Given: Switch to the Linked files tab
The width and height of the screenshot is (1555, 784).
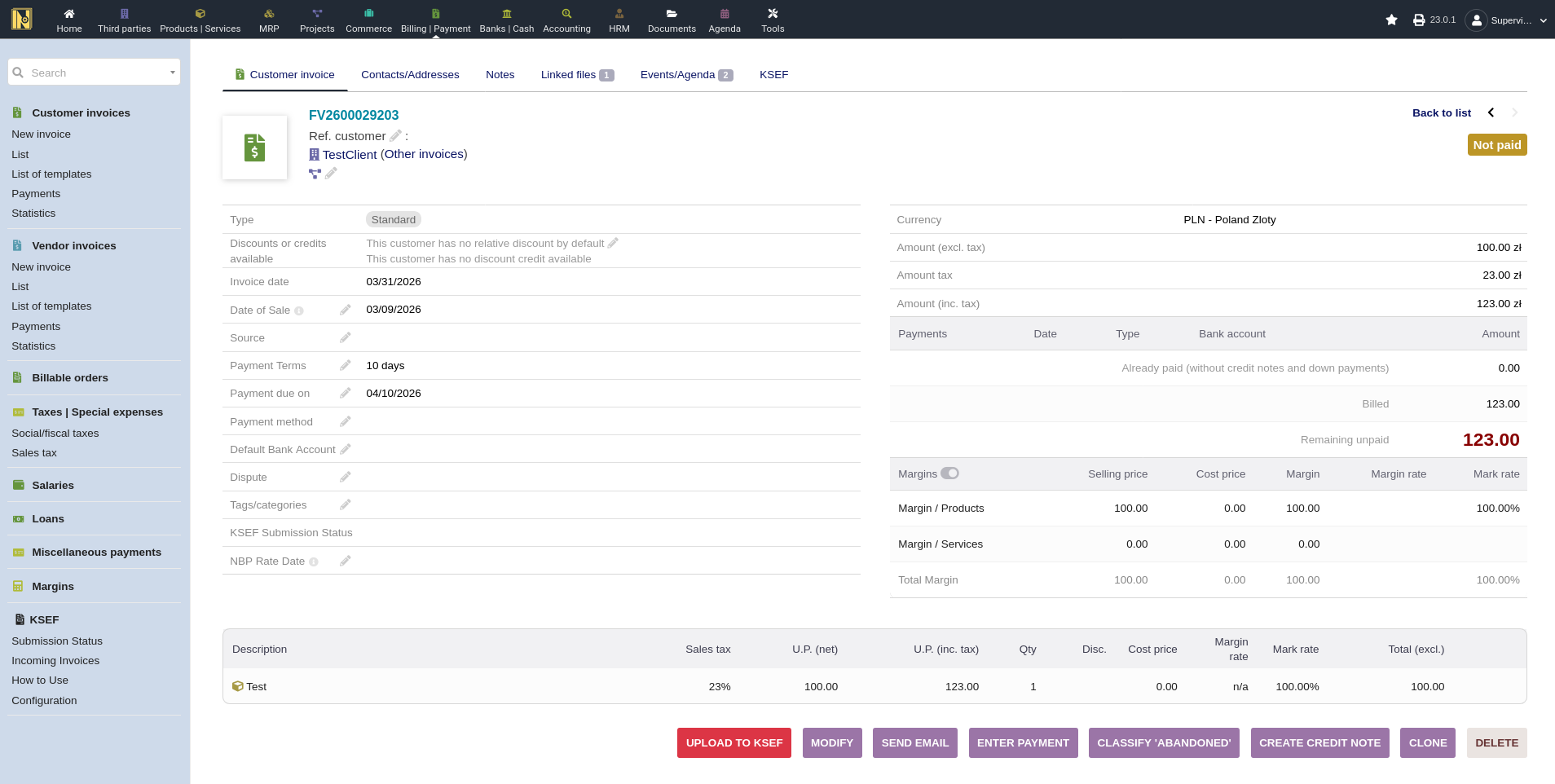Looking at the screenshot, I should pyautogui.click(x=576, y=75).
